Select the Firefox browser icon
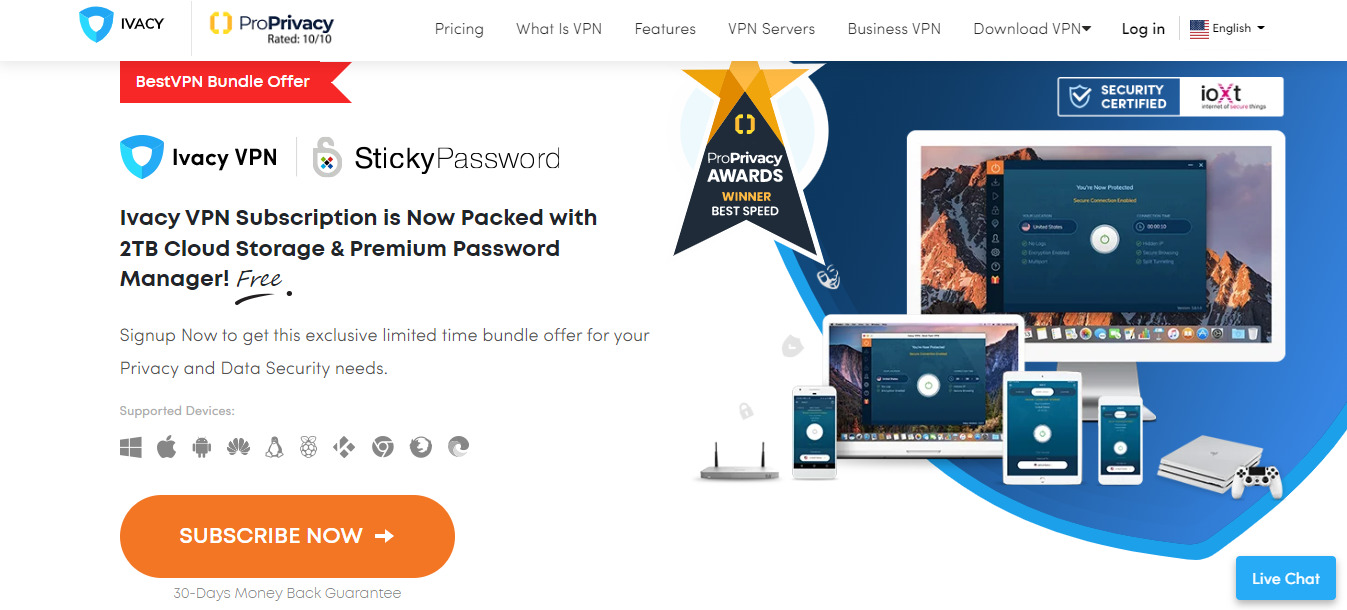The height and width of the screenshot is (610, 1347). point(420,447)
